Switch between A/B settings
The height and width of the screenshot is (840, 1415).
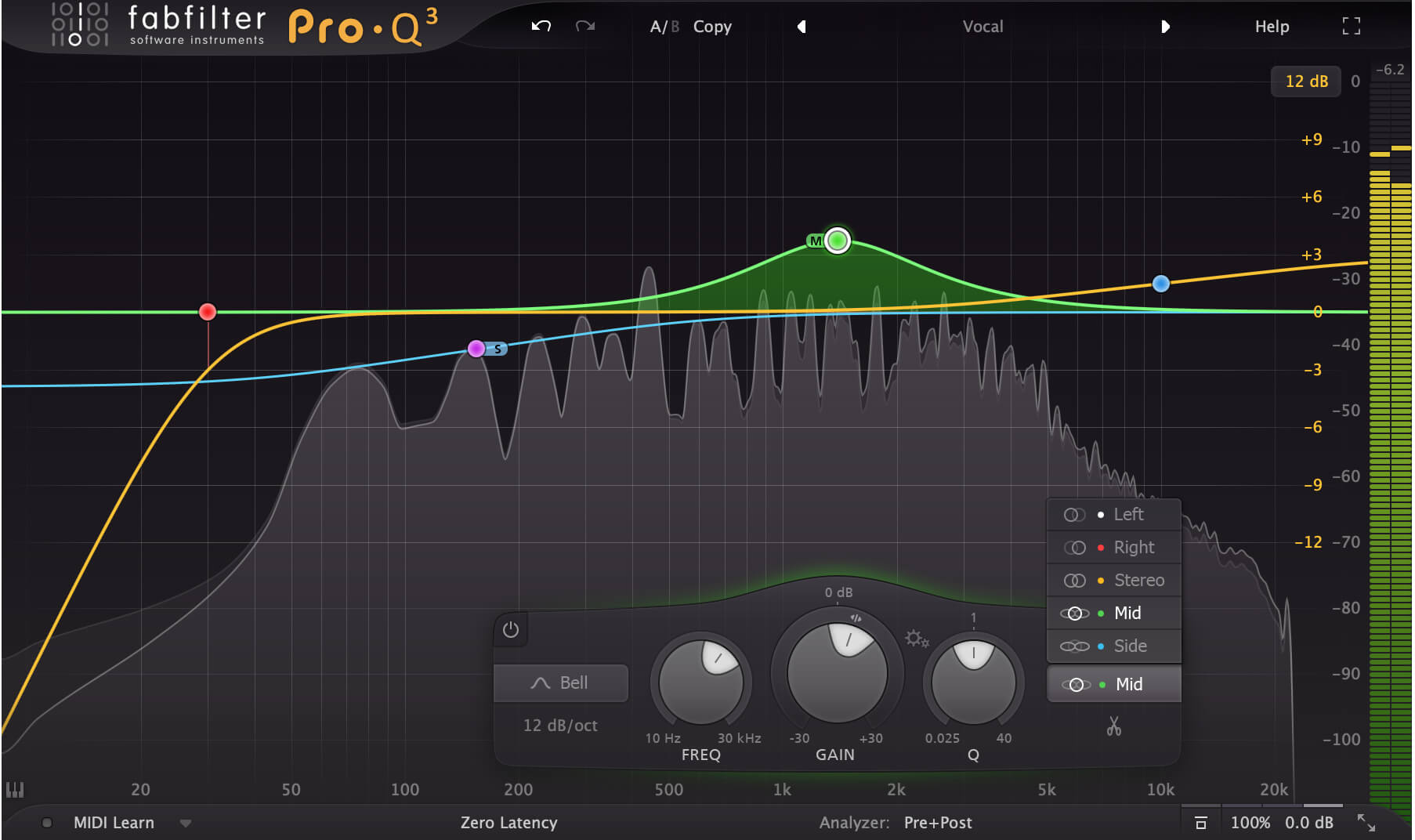[662, 26]
